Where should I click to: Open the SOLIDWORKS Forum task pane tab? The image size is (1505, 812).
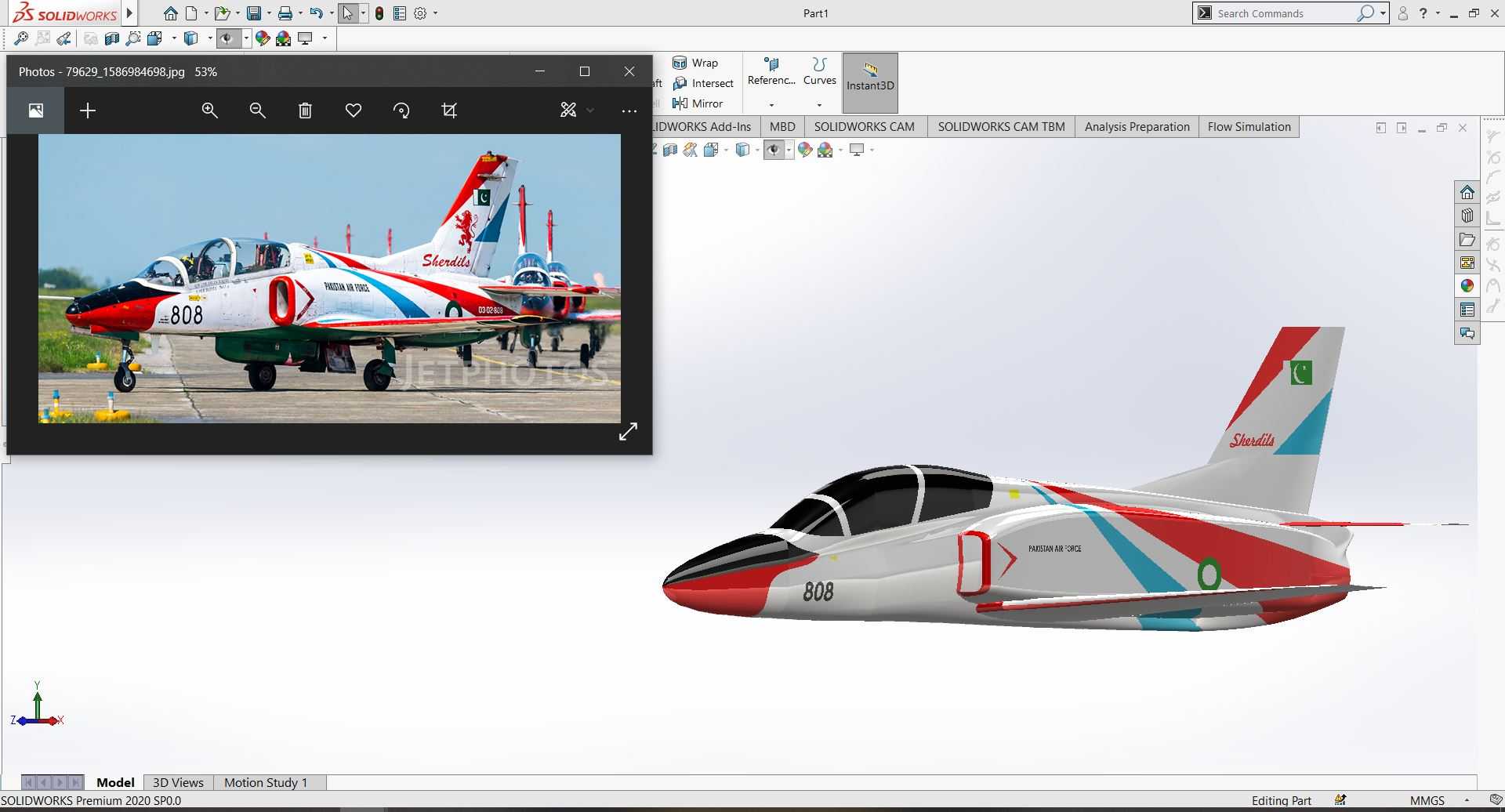click(x=1467, y=333)
